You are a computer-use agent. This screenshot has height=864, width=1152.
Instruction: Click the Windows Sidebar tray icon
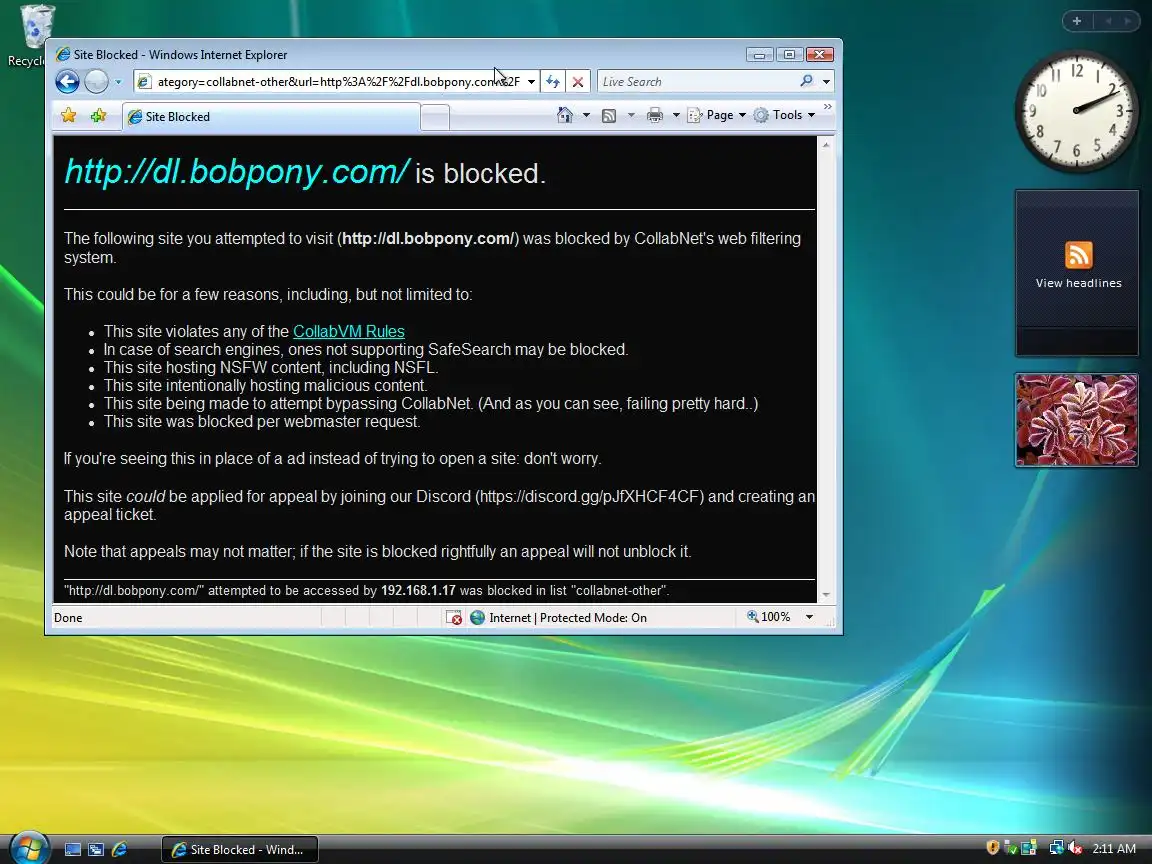(1029, 849)
